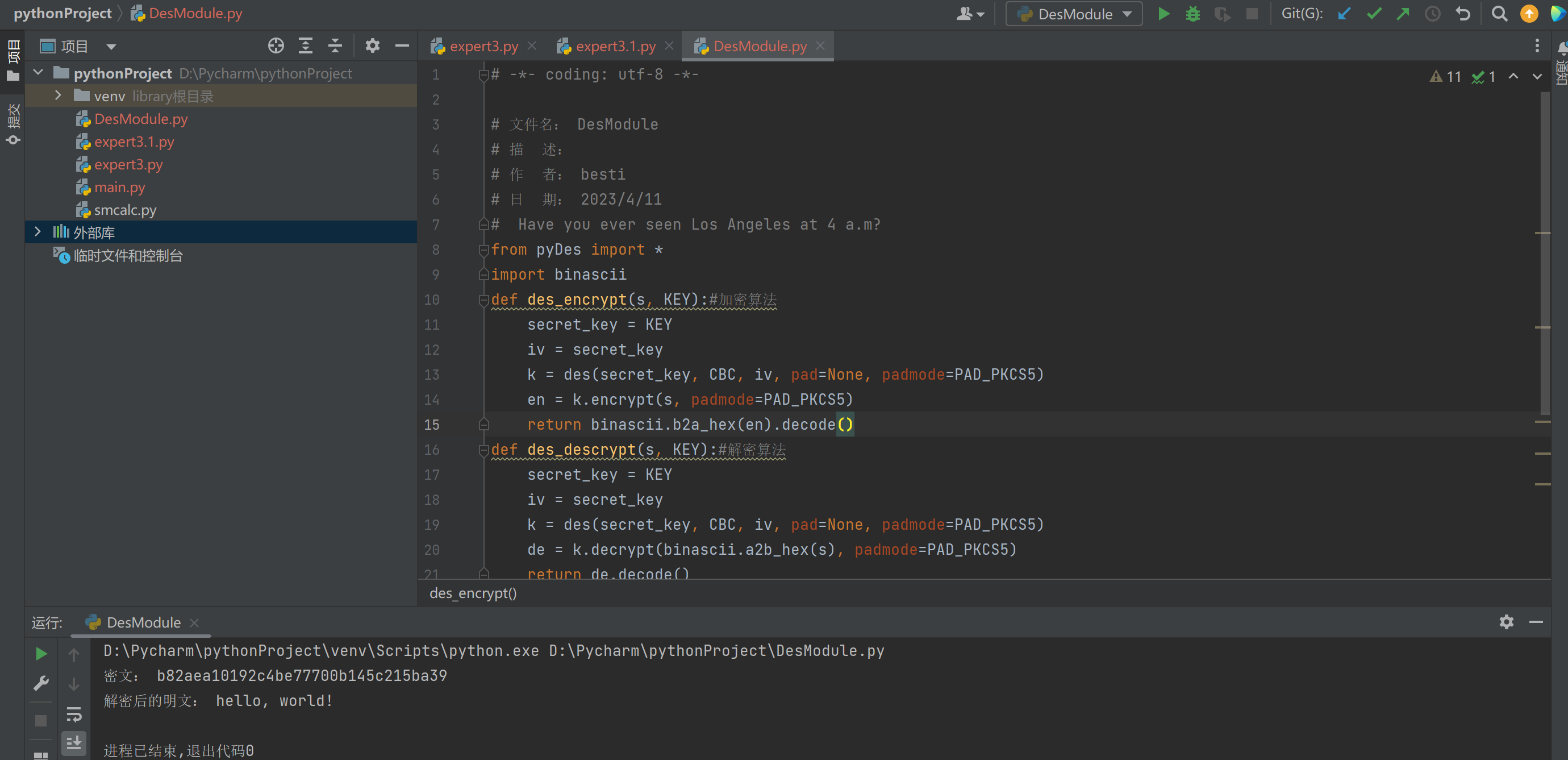Locate opened file in project tree

point(276,45)
